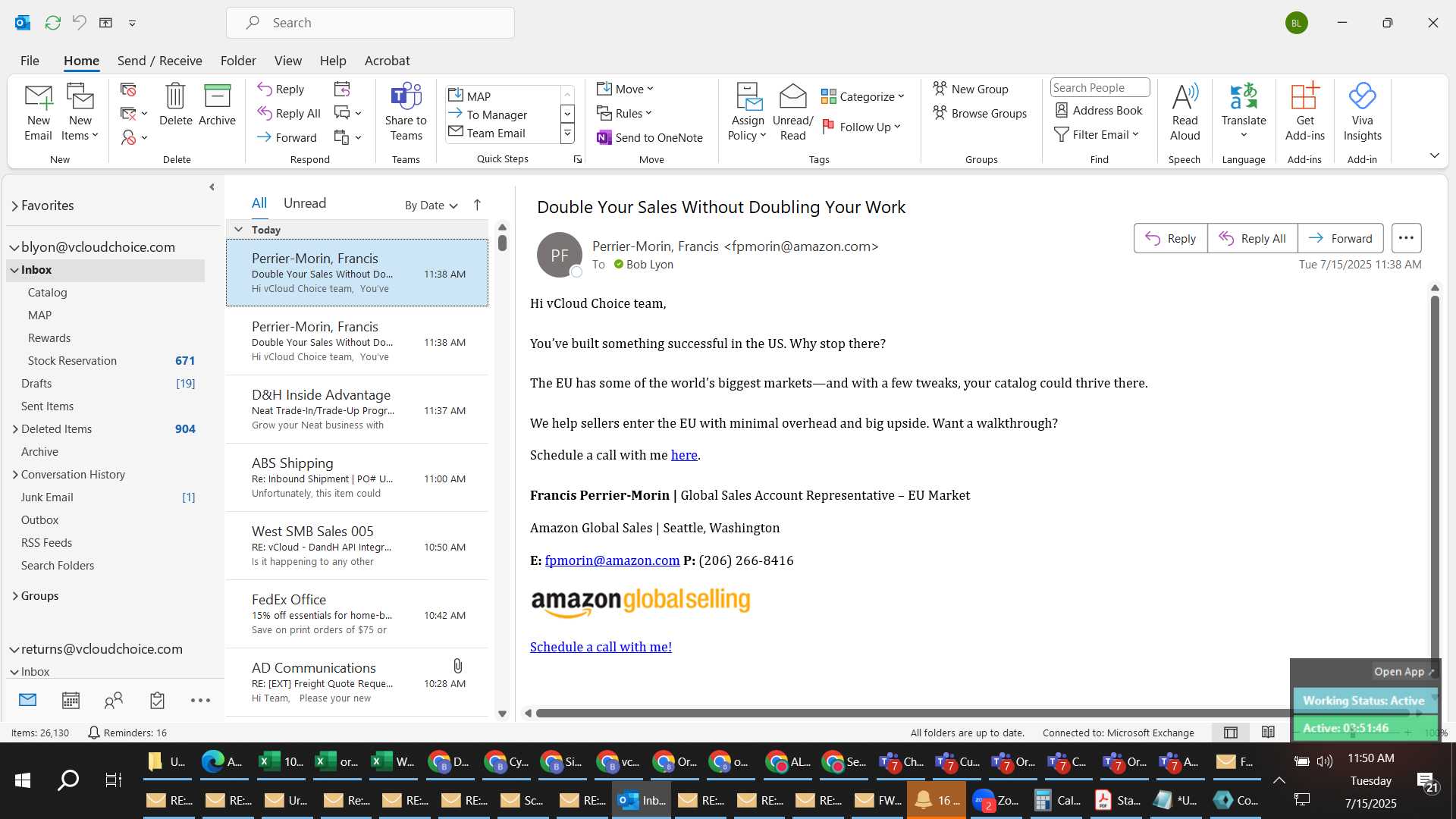Click the Unread/Read envelope icon

tap(792, 112)
